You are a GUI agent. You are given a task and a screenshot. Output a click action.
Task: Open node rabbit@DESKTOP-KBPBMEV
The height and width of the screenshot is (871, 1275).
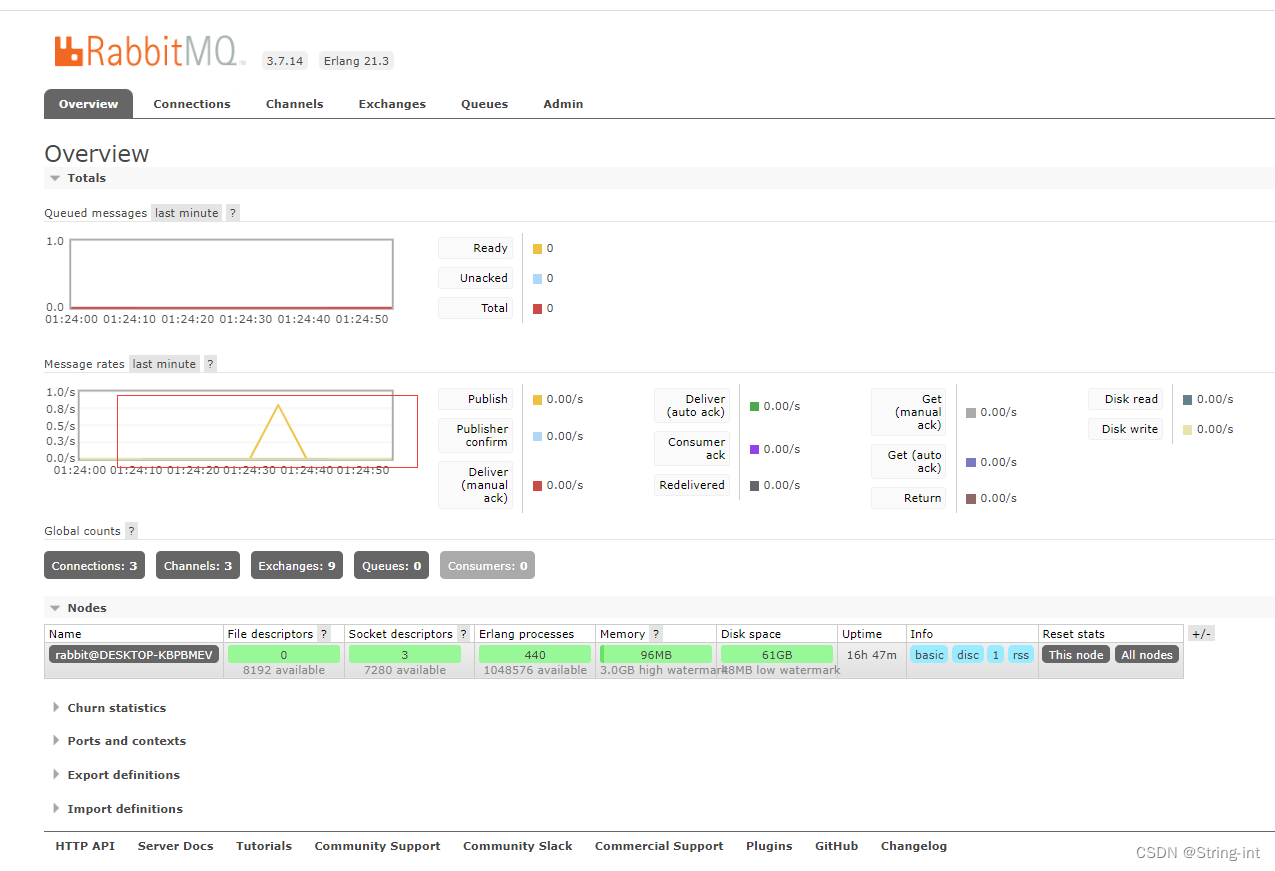[x=134, y=655]
